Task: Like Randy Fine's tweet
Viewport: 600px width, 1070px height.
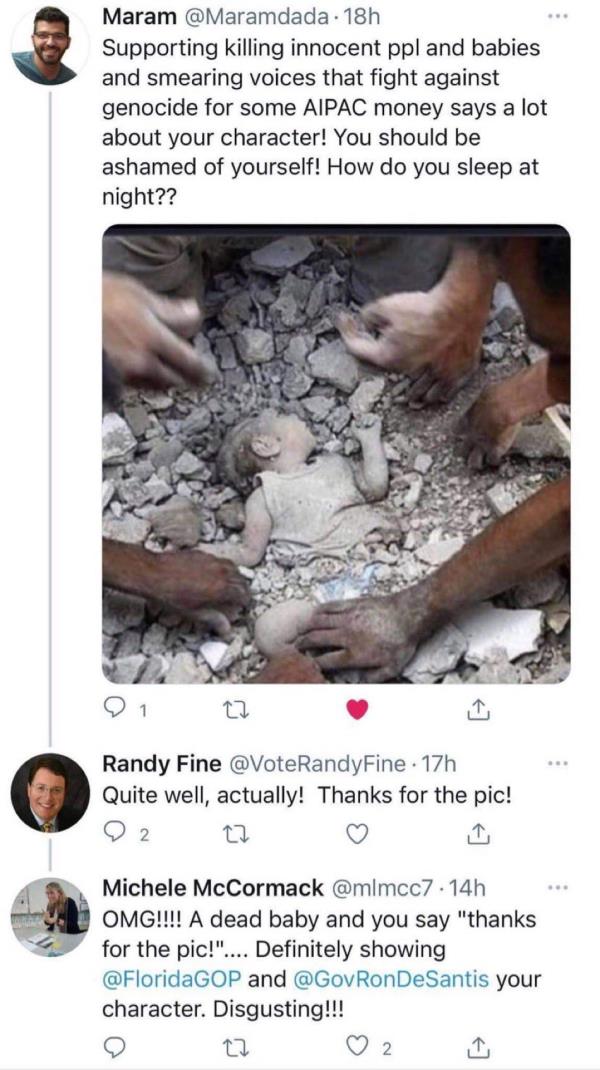Action: 357,833
